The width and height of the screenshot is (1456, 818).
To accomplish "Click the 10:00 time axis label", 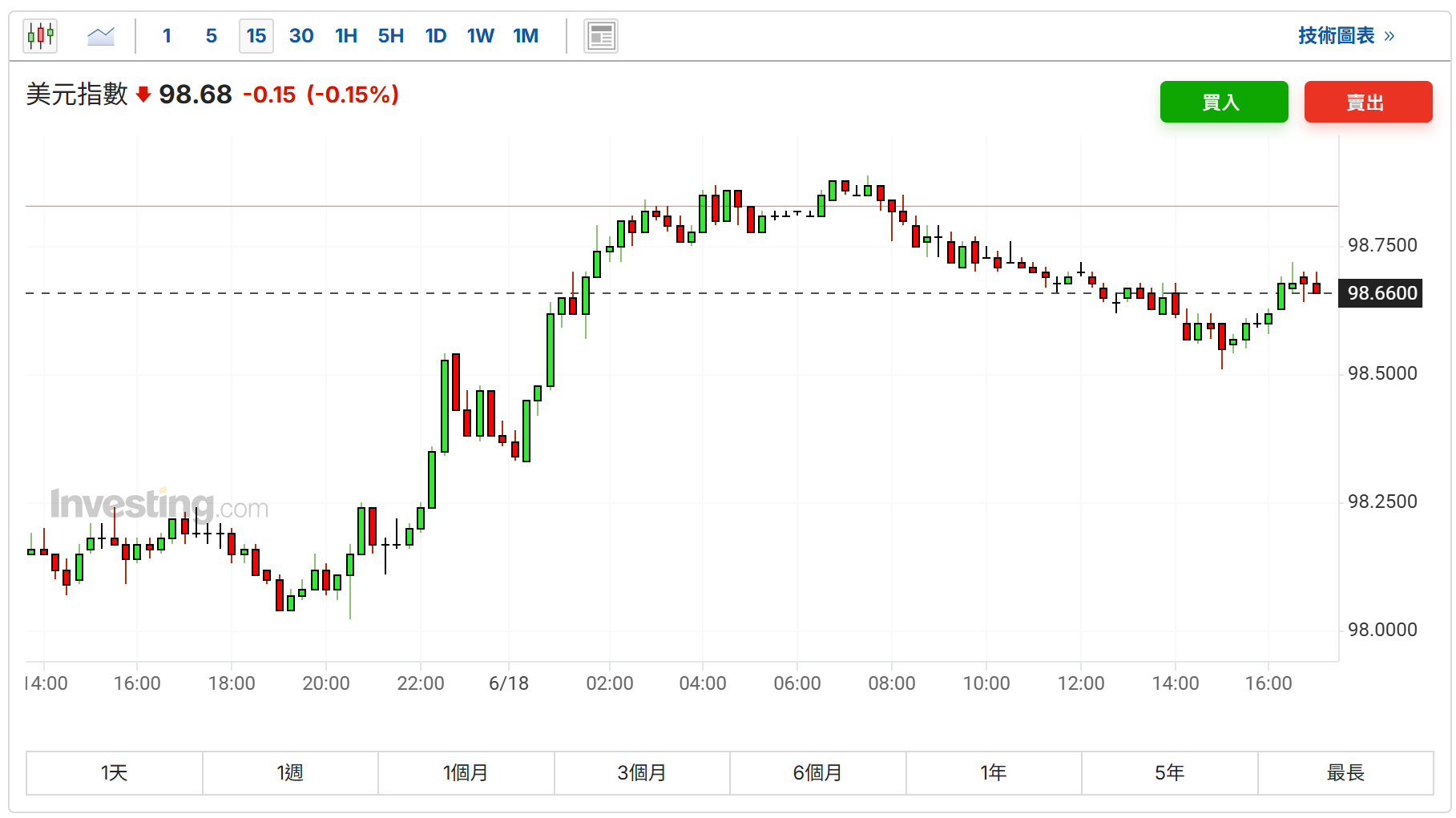I will 986,683.
